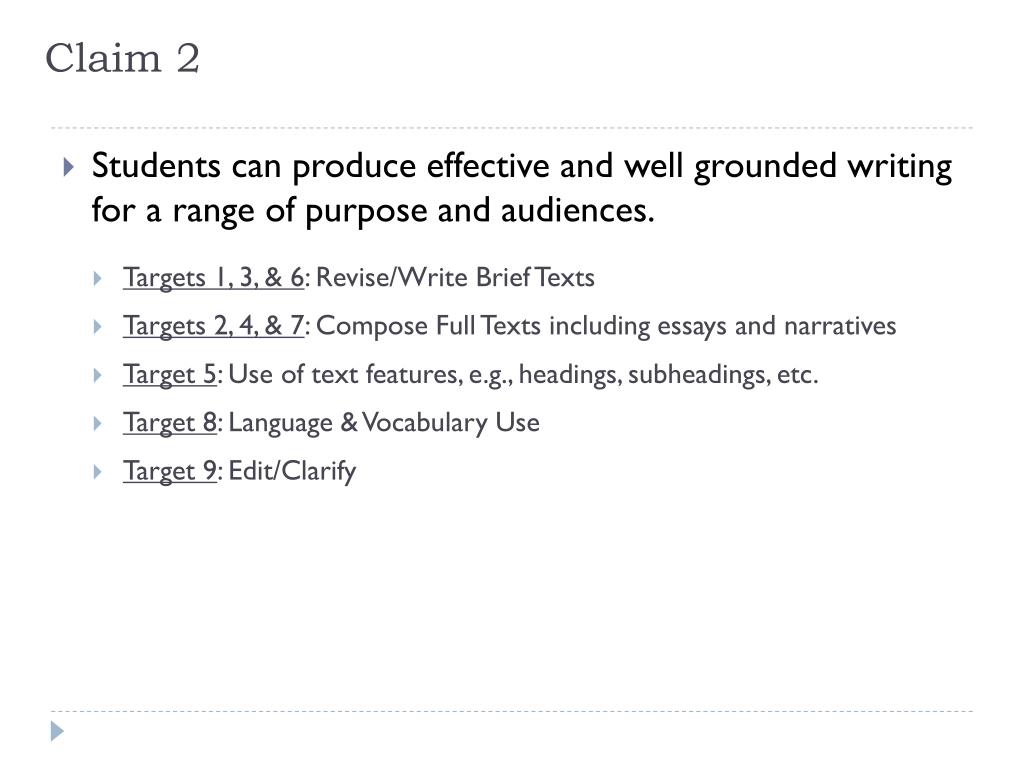Click the bullet arrow beside Target 8
This screenshot has height=768, width=1024.
[x=98, y=424]
